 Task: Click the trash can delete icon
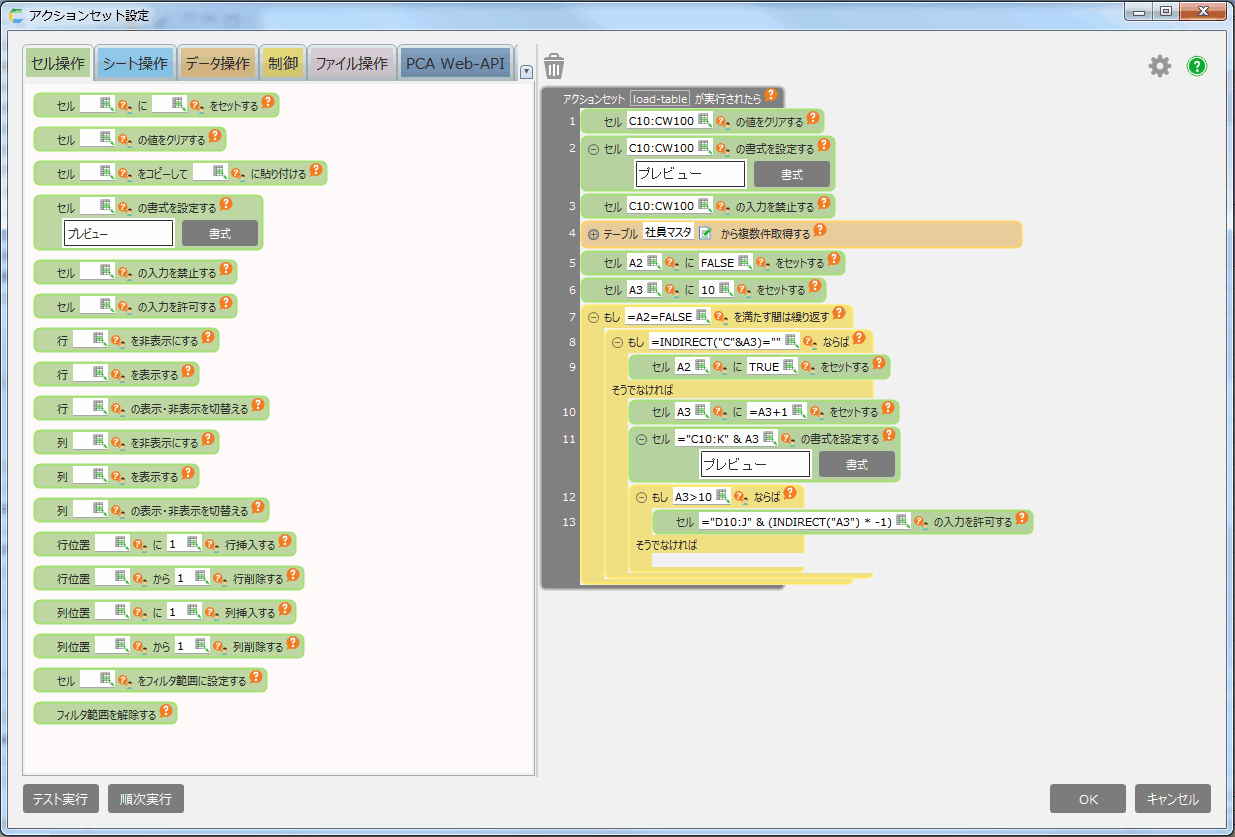[554, 66]
